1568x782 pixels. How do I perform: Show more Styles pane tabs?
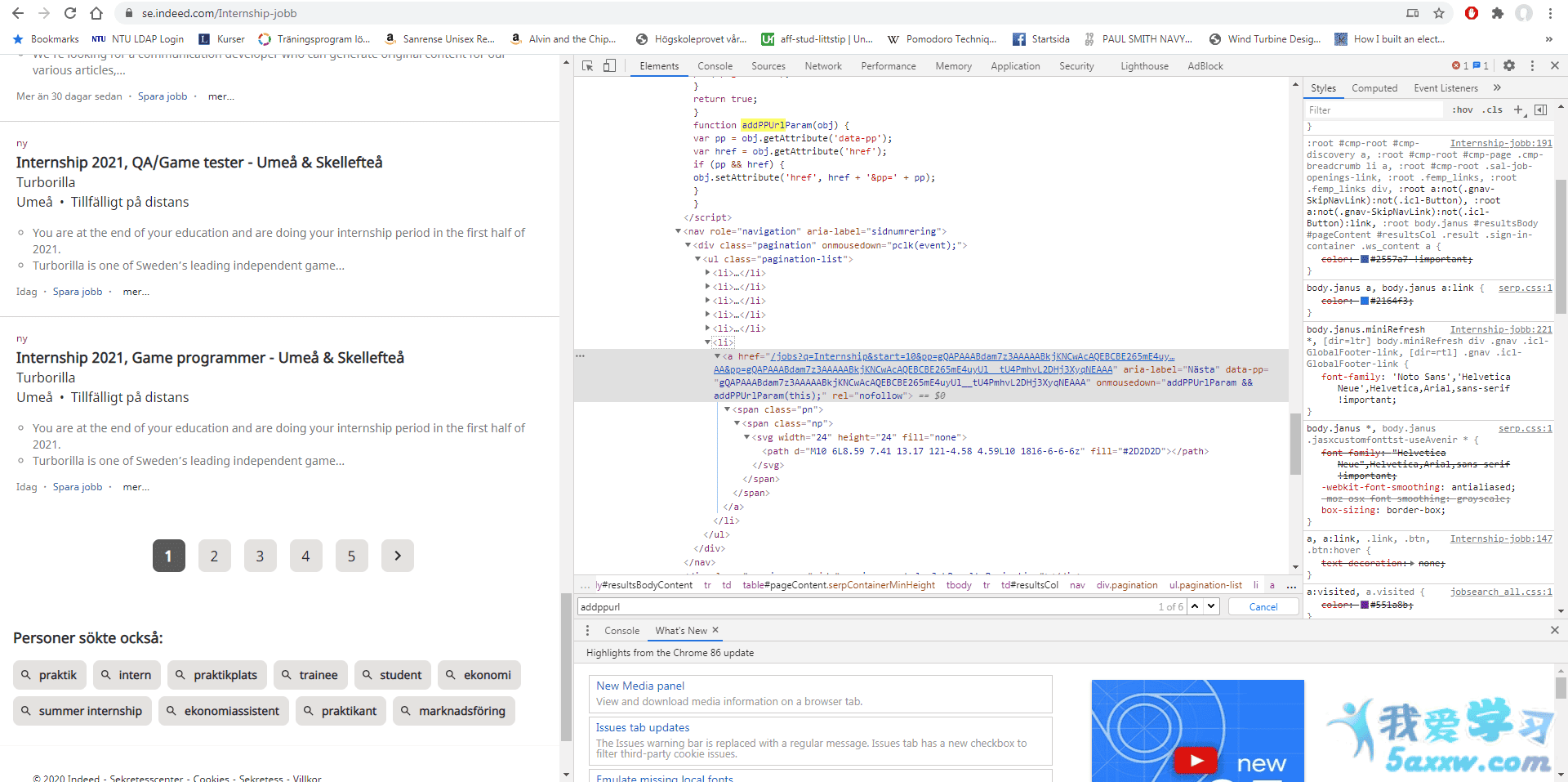pos(1497,87)
